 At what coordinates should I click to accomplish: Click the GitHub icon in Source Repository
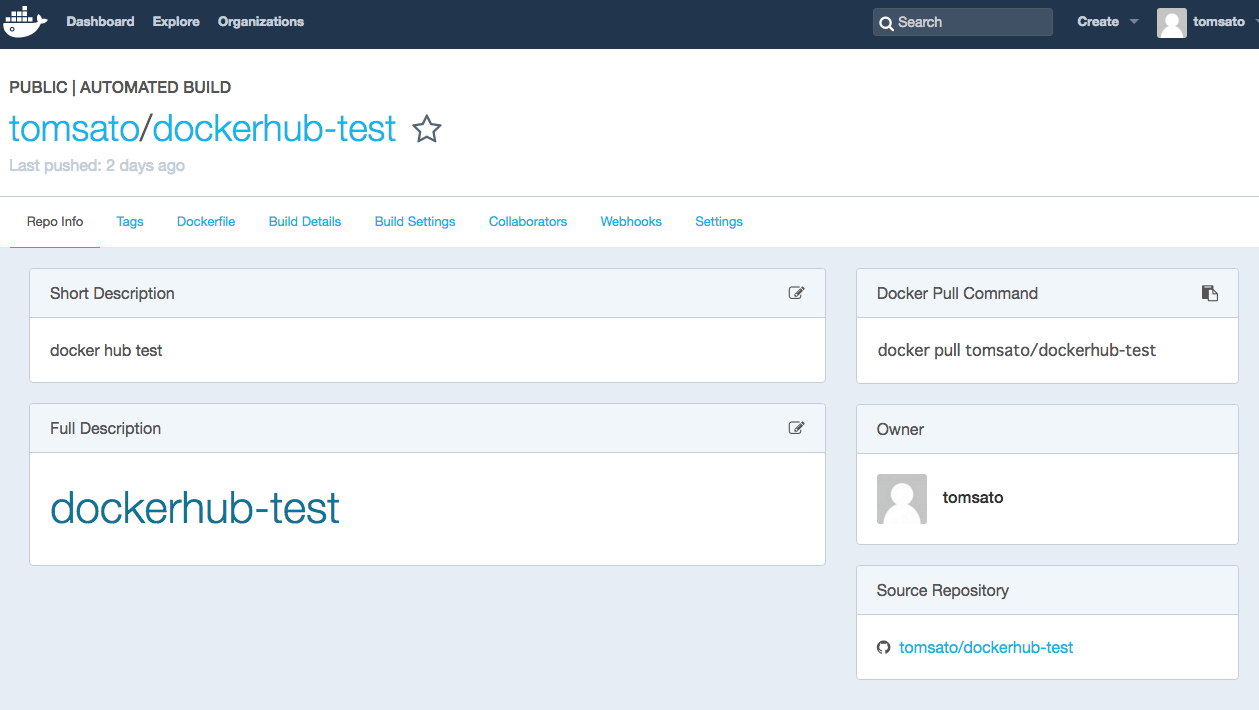tap(884, 647)
